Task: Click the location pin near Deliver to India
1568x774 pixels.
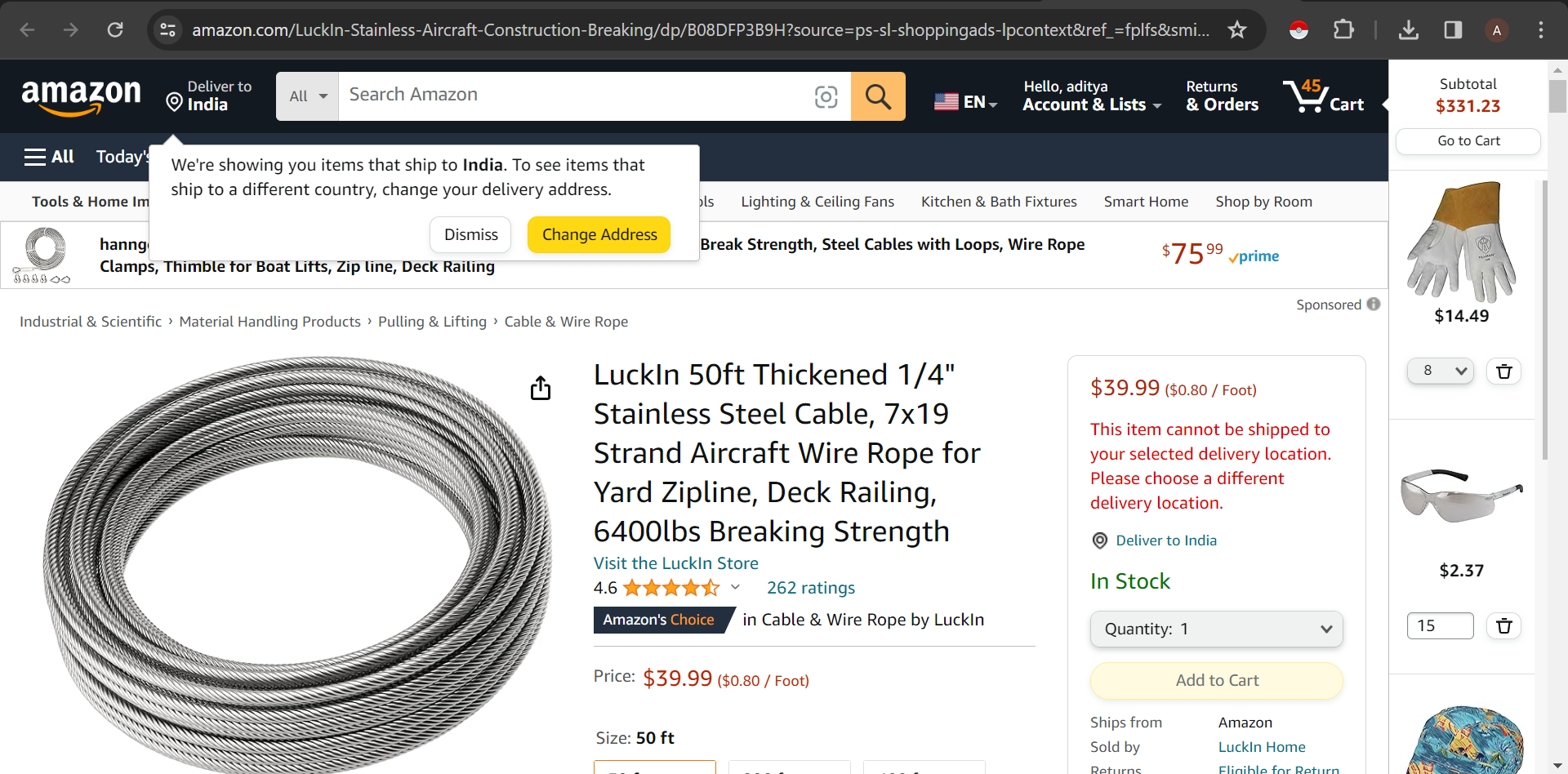Action: pos(175,101)
